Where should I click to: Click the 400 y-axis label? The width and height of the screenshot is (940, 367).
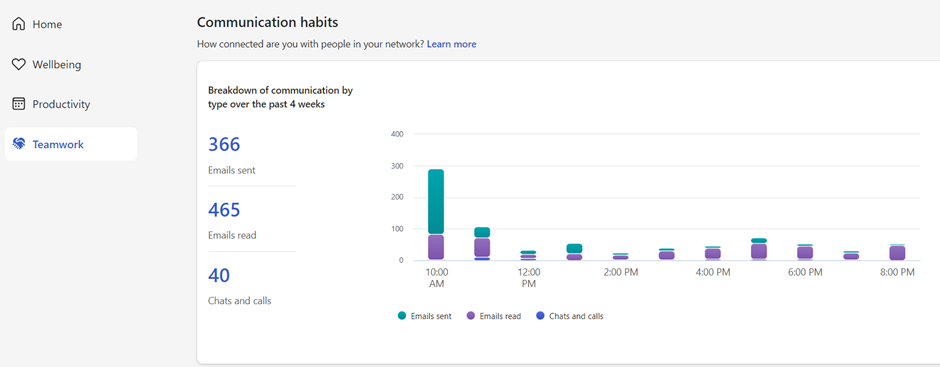[396, 134]
